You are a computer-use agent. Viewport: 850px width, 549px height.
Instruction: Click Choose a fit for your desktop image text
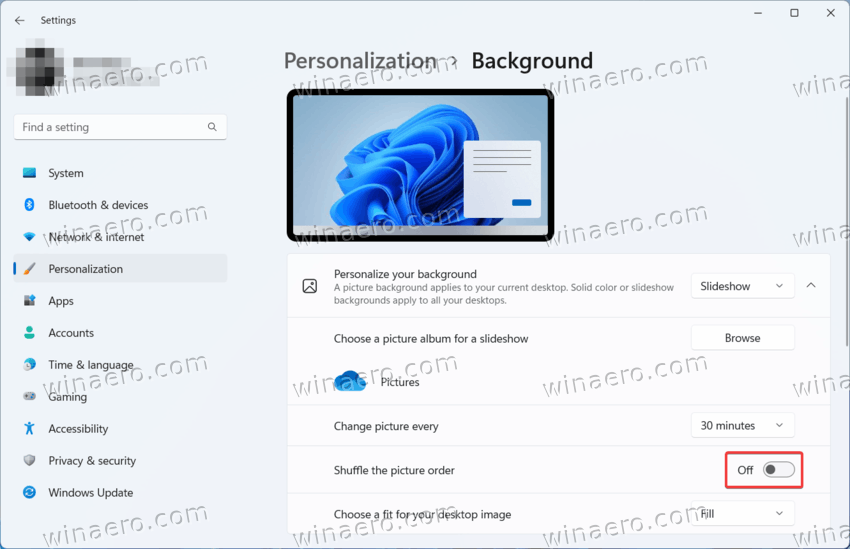pos(422,514)
